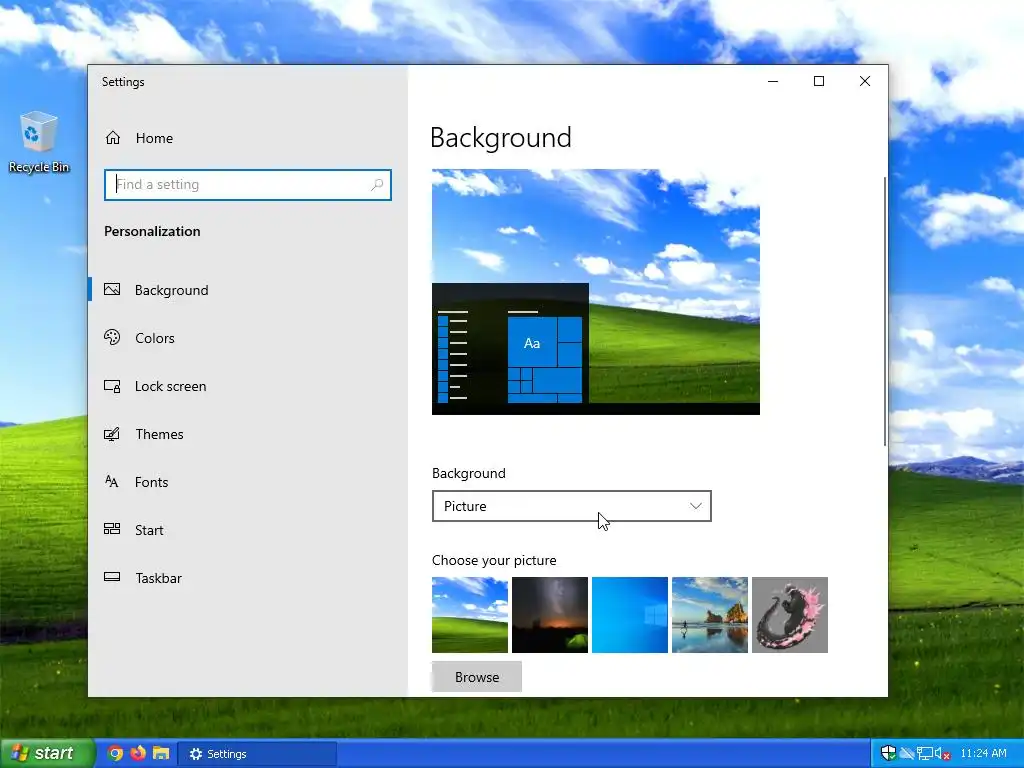Choose the green hill Bliss picture thumbnail
The image size is (1024, 768).
point(470,615)
